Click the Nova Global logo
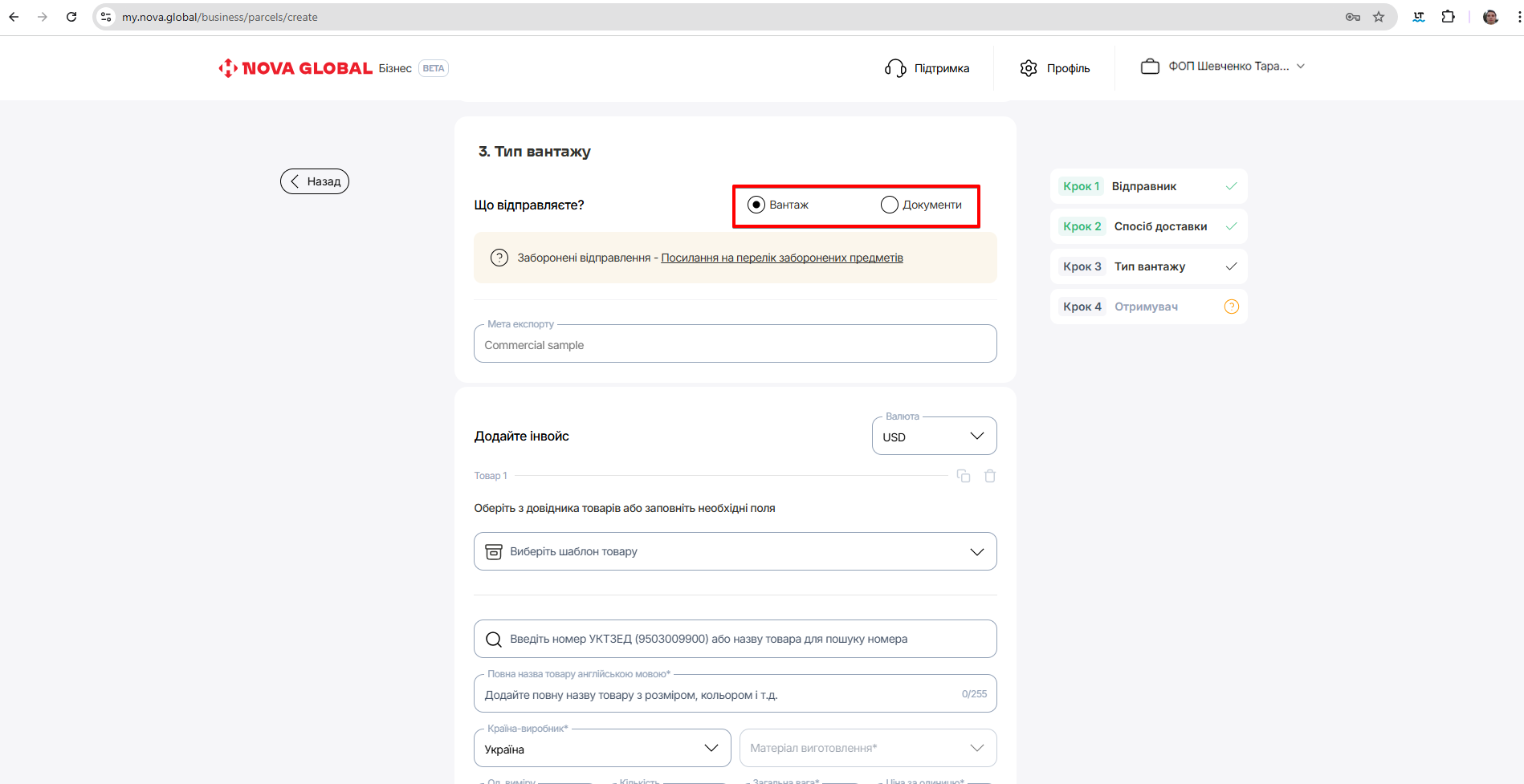 coord(295,68)
